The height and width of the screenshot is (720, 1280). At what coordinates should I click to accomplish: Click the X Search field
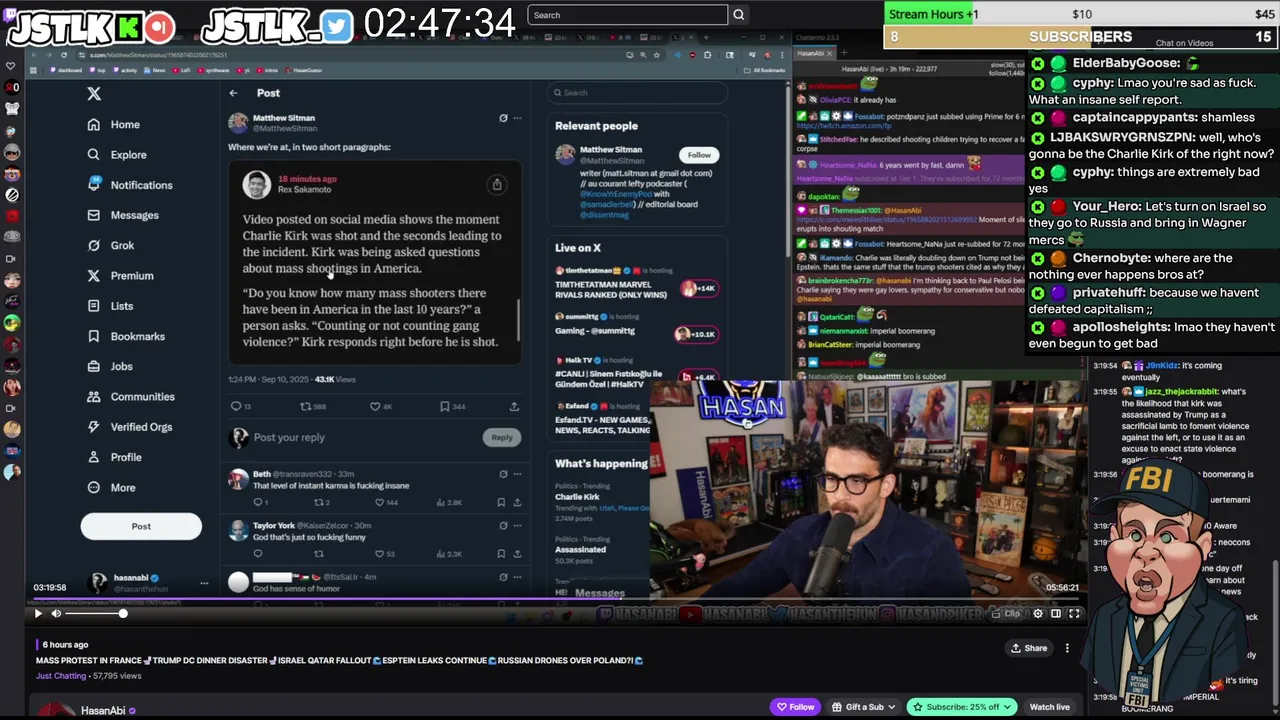click(636, 93)
